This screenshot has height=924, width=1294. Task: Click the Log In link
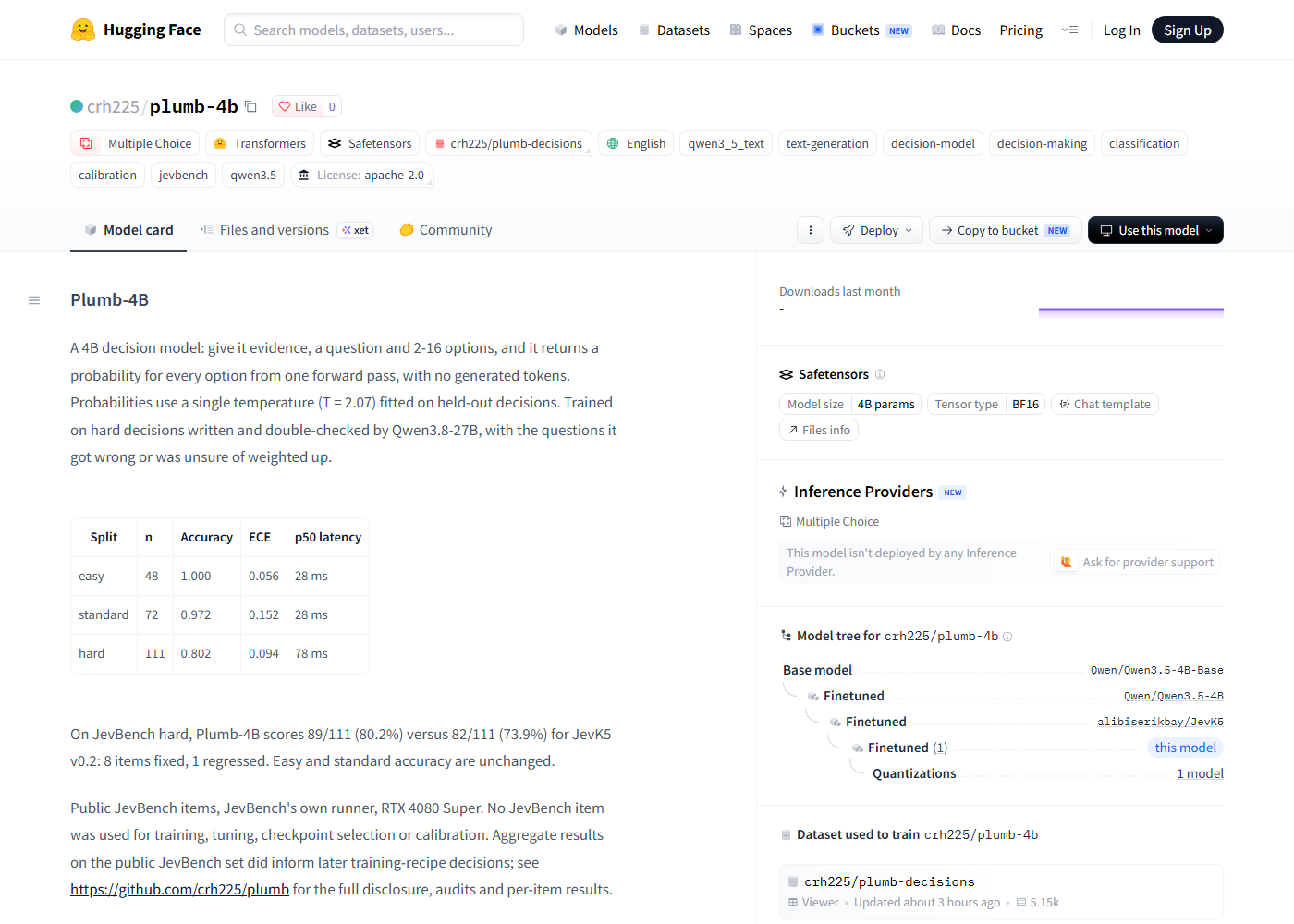pyautogui.click(x=1121, y=30)
